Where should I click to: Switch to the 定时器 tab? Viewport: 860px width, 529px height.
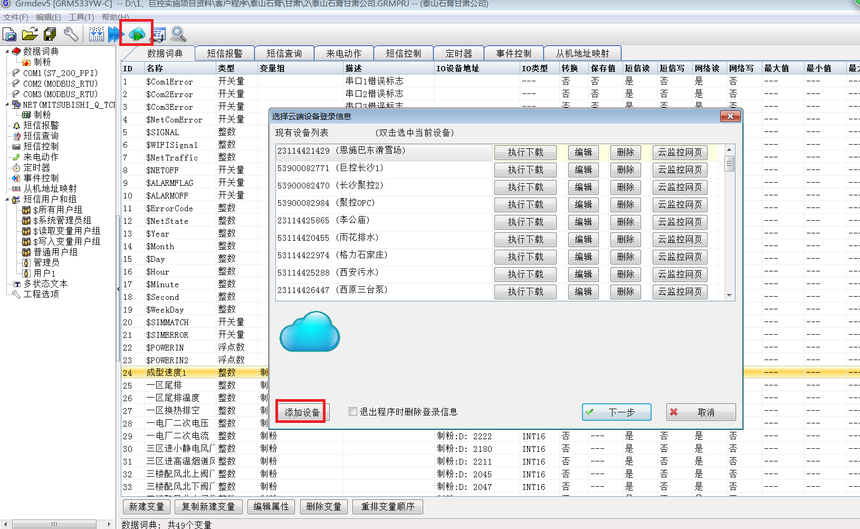coord(459,53)
